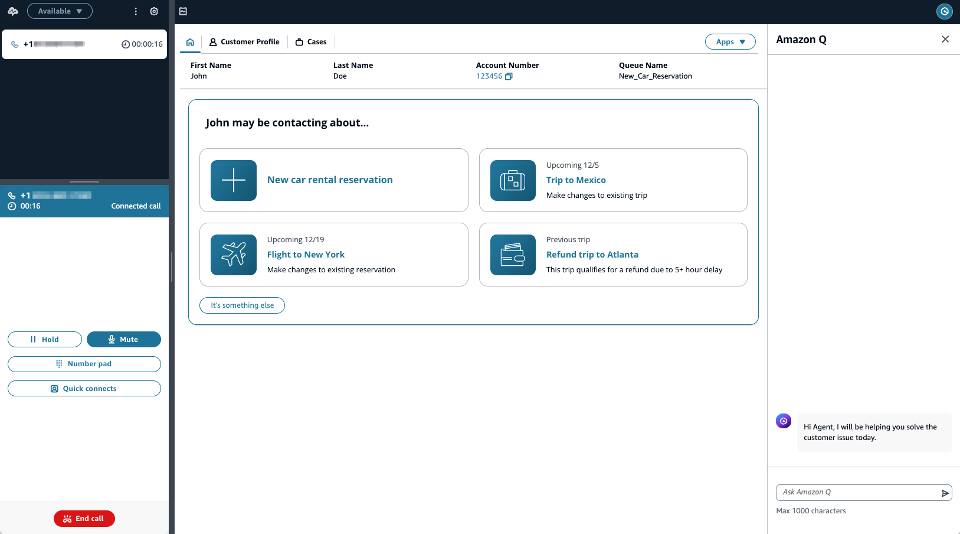Mute the microphone
Screen dimensions: 960x534
click(x=124, y=339)
